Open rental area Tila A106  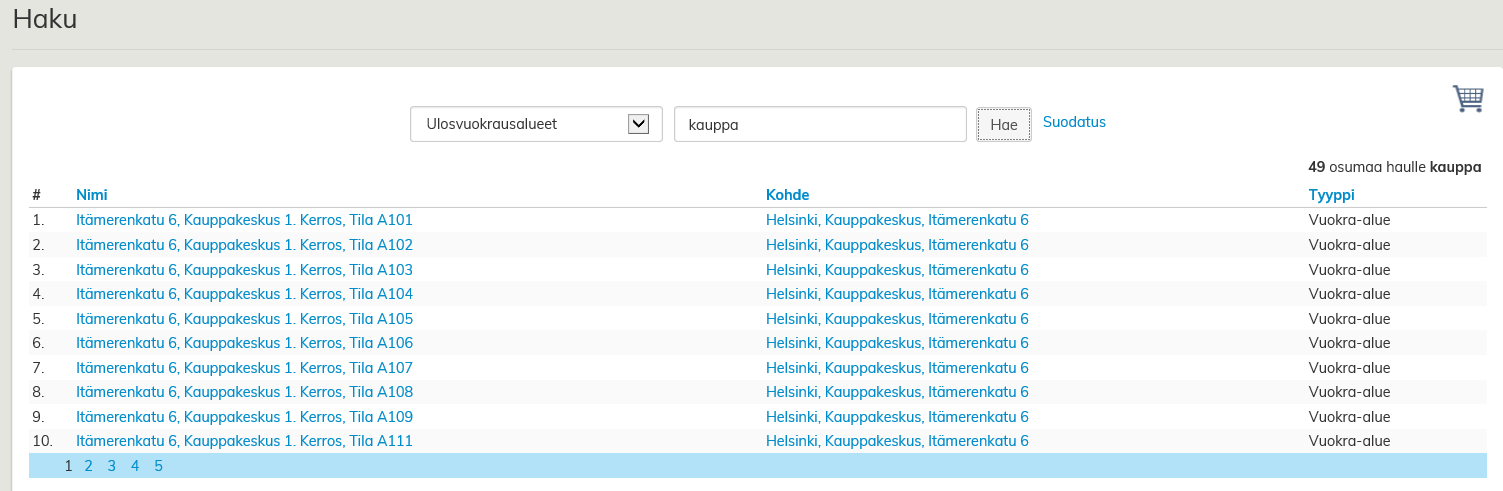(x=244, y=343)
